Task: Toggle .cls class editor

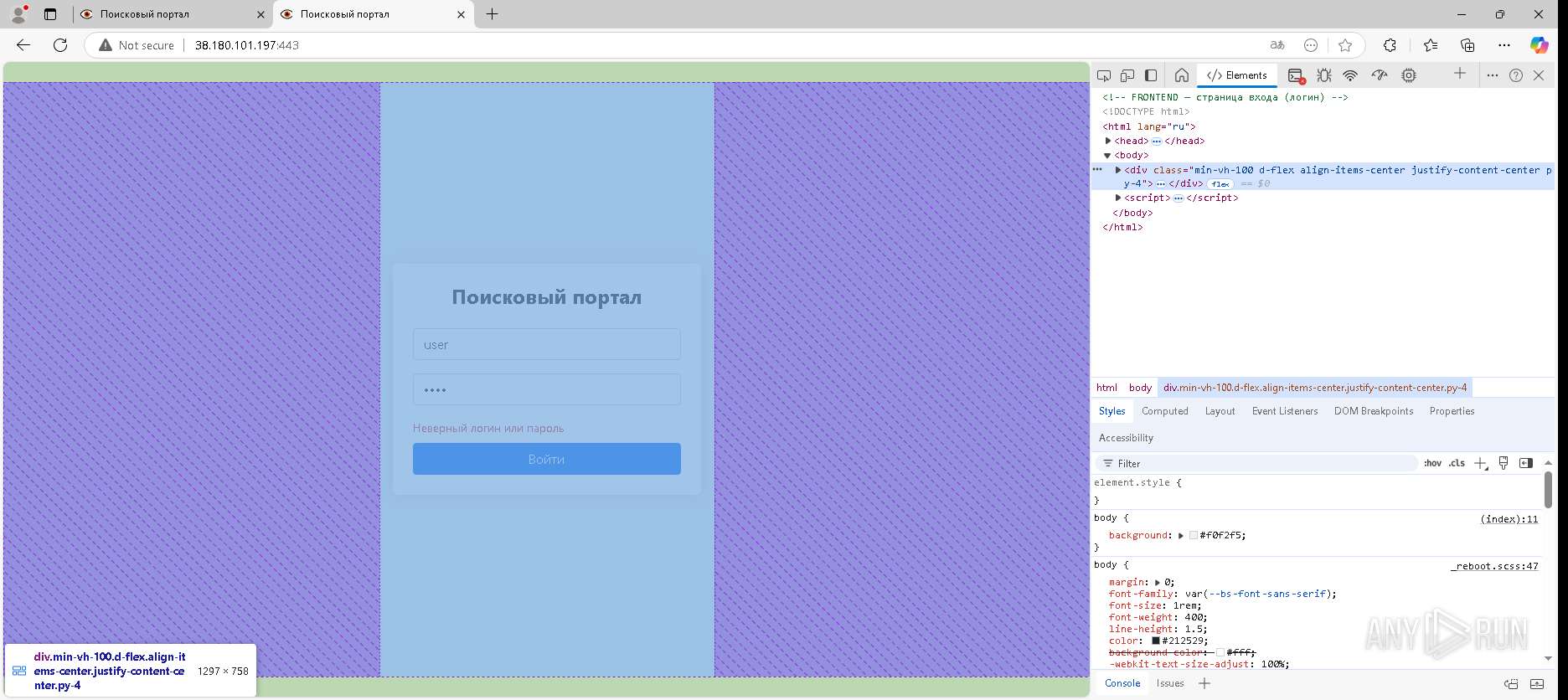Action: (x=1457, y=463)
